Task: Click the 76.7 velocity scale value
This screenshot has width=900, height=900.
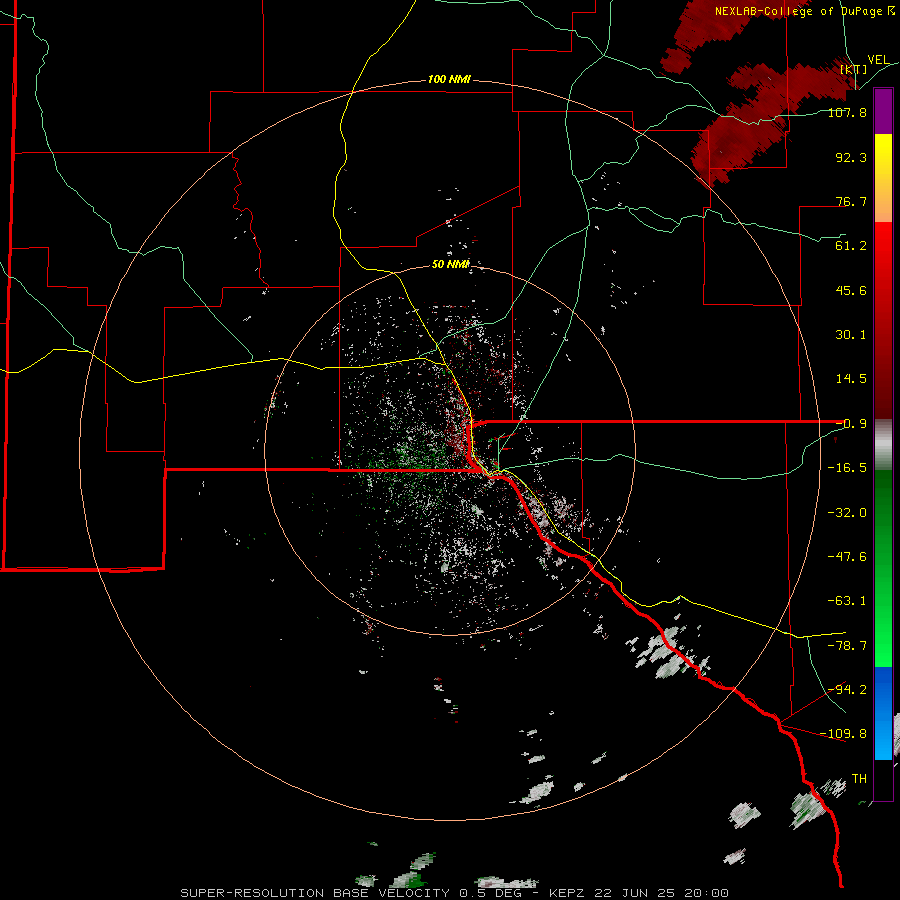Action: tap(851, 201)
